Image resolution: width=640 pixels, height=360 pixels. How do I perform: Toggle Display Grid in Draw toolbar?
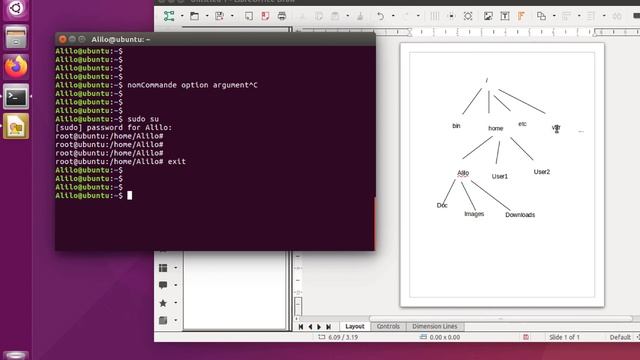[x=435, y=16]
